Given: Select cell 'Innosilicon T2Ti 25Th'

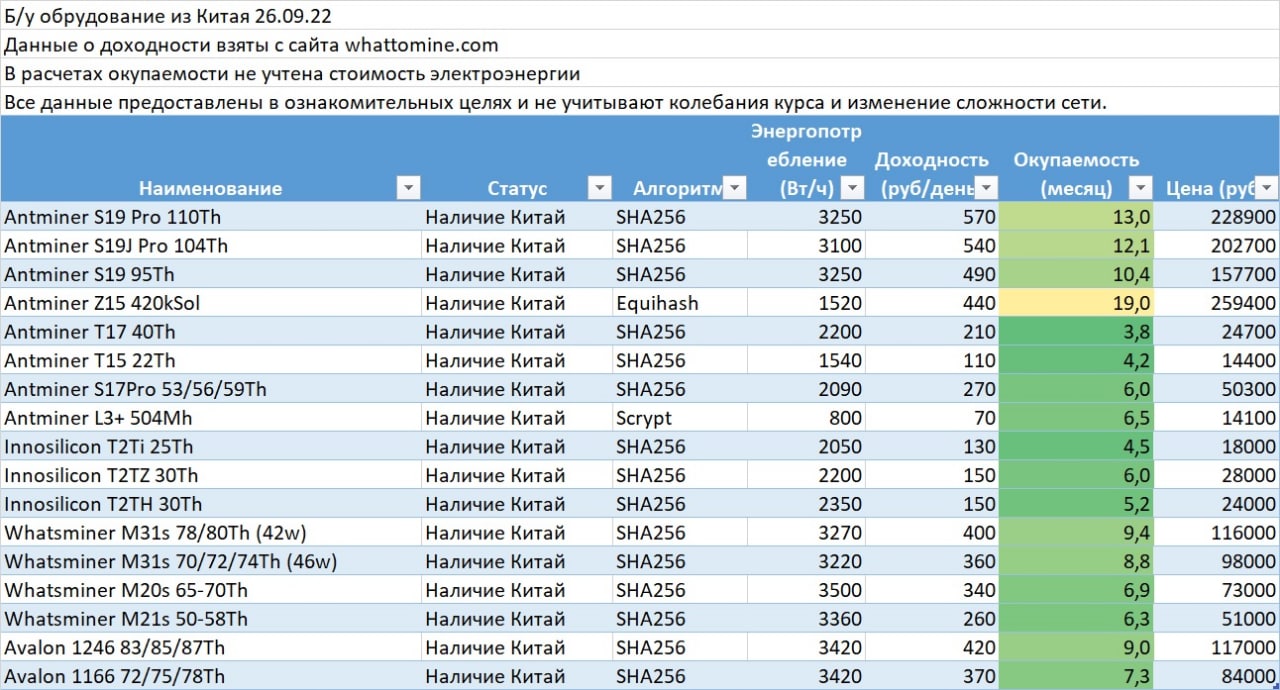Looking at the screenshot, I should (210, 447).
